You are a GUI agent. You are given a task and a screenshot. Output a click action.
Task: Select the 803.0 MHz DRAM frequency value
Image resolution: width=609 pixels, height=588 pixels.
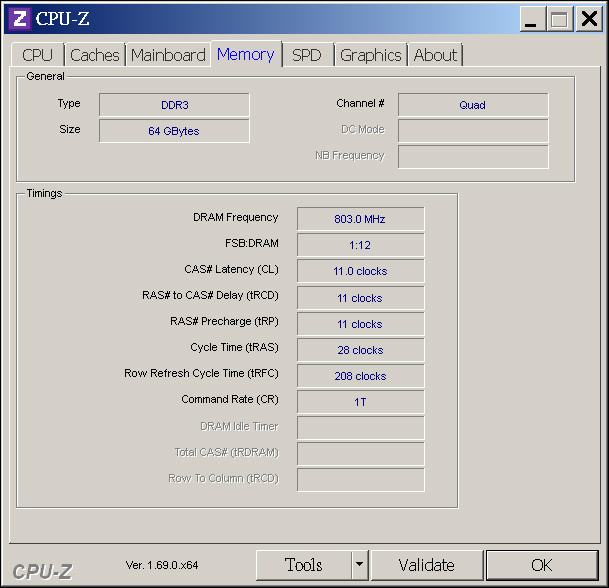coord(361,219)
